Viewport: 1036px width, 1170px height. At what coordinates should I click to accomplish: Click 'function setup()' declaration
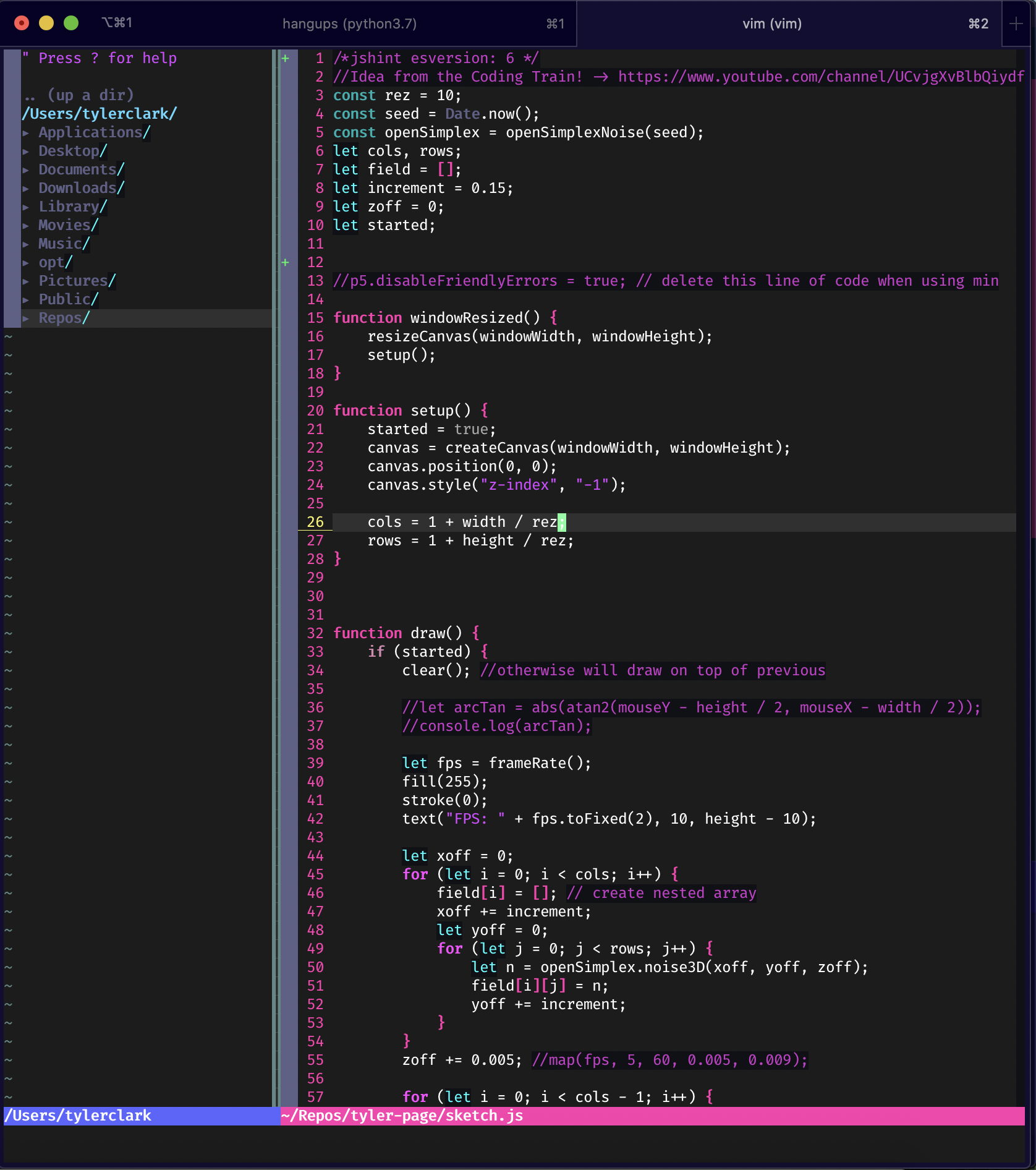(410, 411)
